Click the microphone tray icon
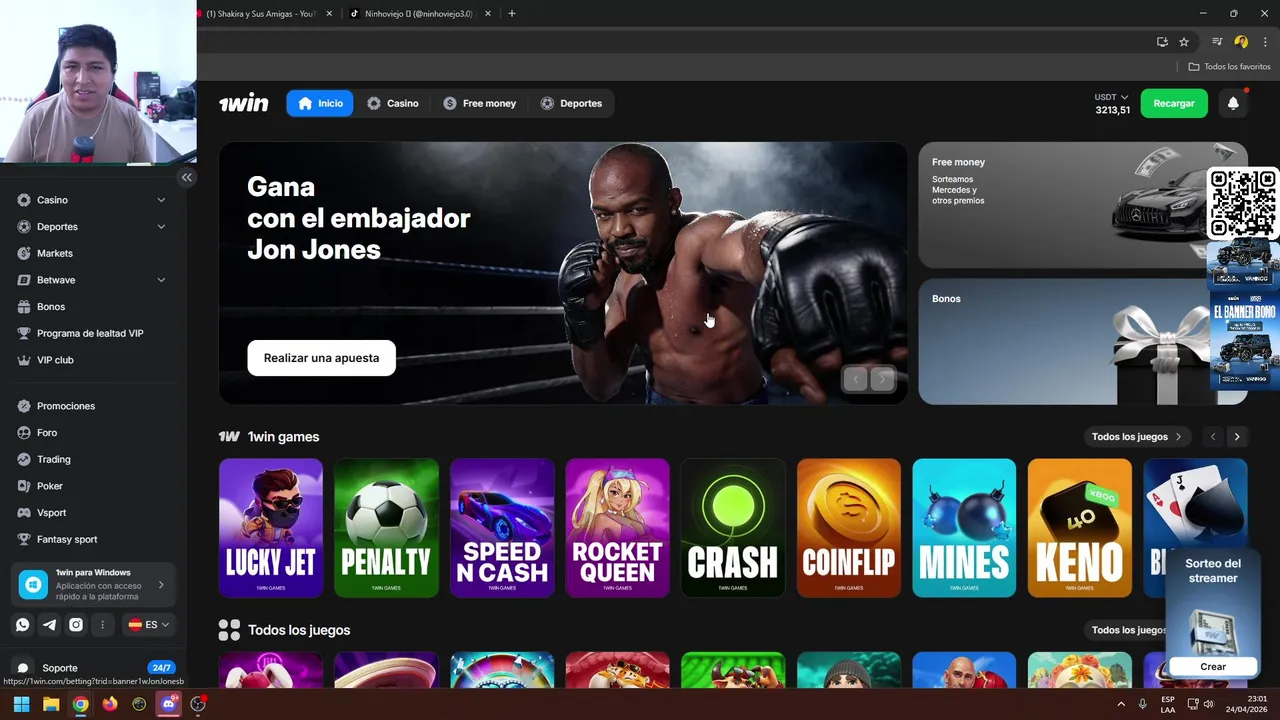The width and height of the screenshot is (1280, 720). click(1142, 704)
